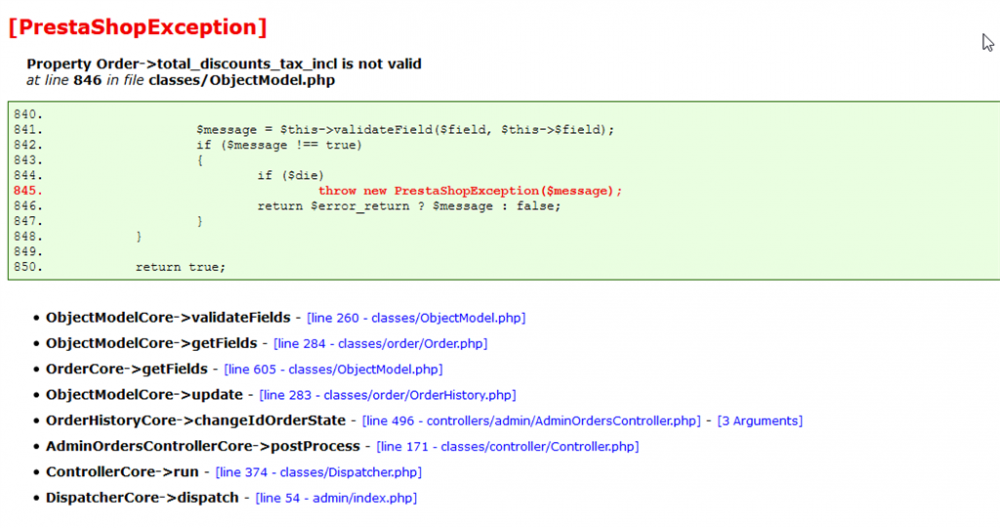Click line number 845 in red

28,191
